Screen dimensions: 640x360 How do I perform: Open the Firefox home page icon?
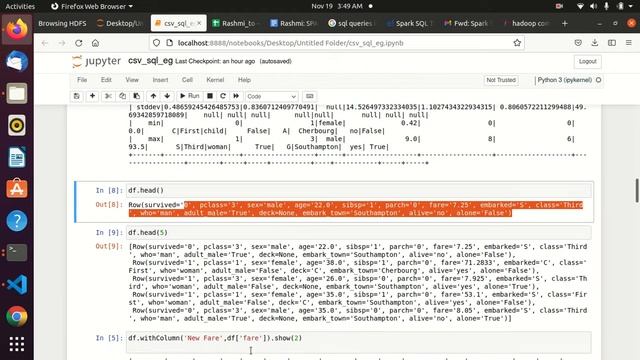[95, 43]
